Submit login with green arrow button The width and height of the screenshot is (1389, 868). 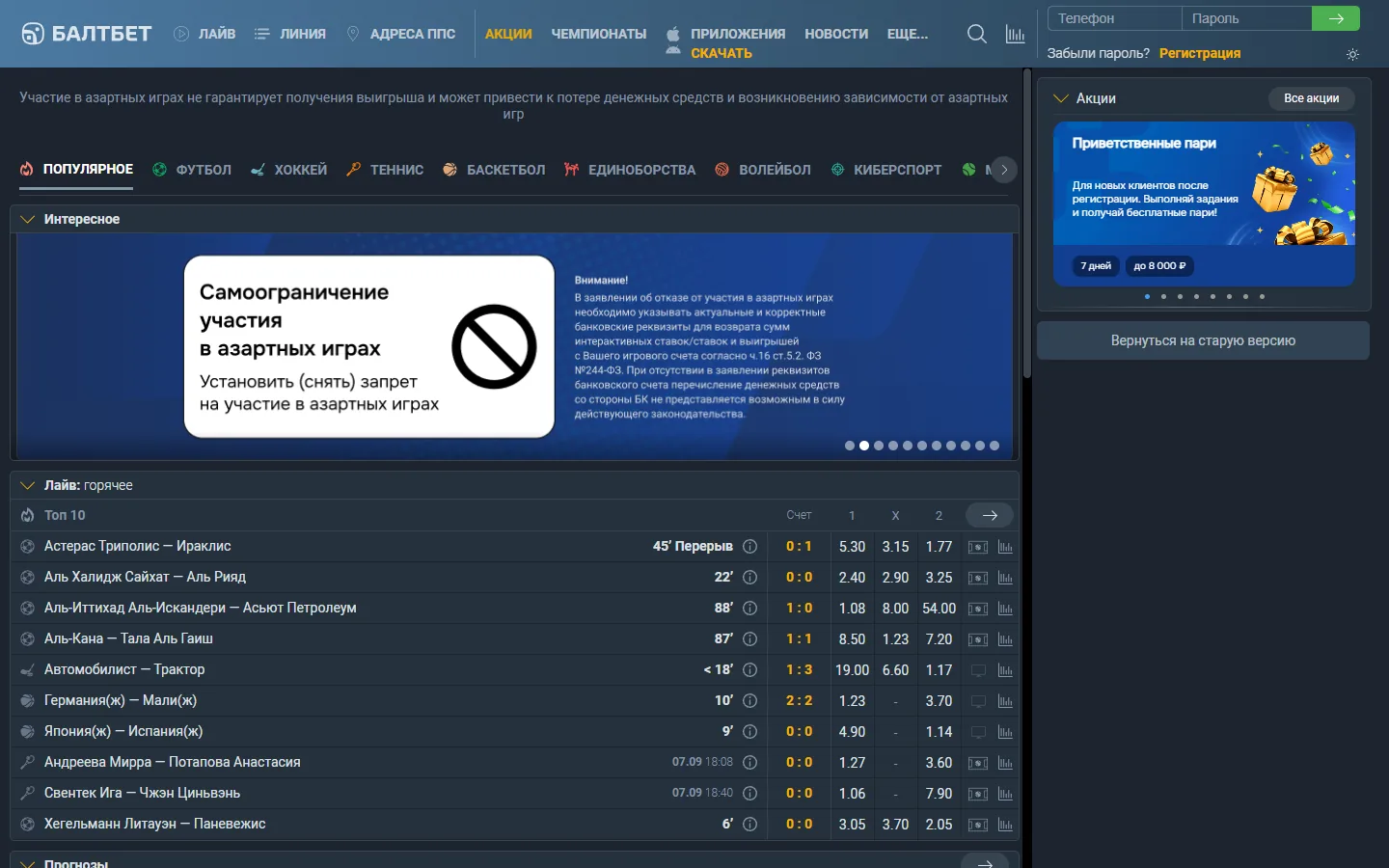coord(1336,18)
